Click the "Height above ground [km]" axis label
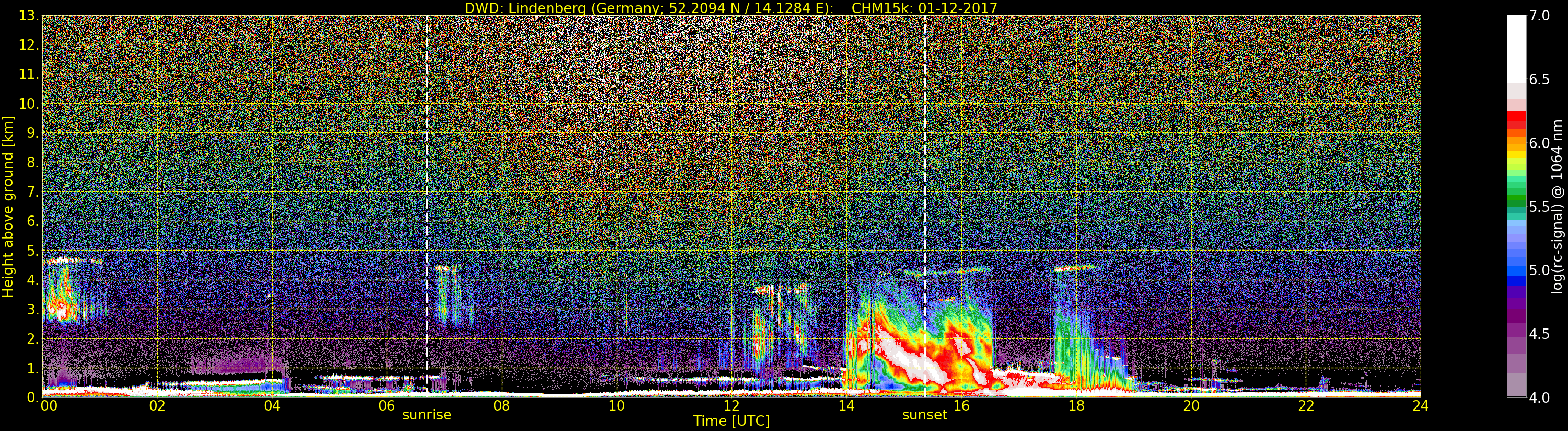The width and height of the screenshot is (1568, 431). pyautogui.click(x=8, y=207)
